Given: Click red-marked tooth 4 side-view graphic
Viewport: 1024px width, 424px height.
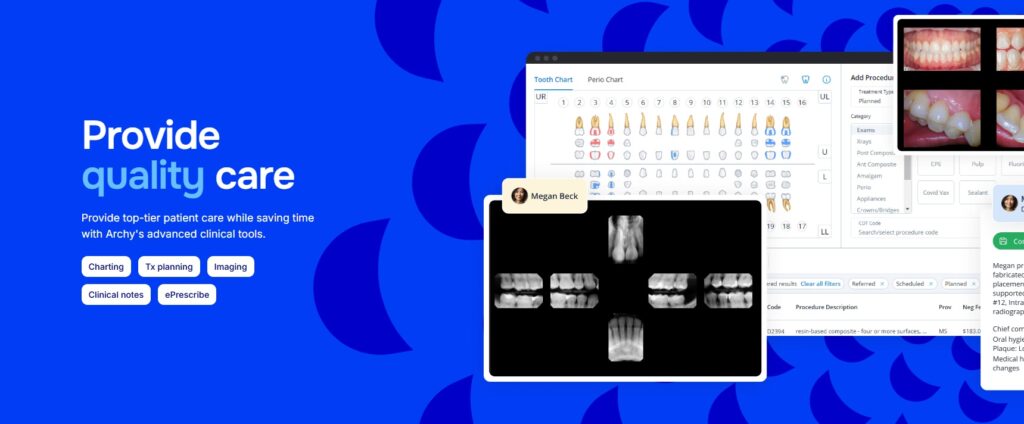Looking at the screenshot, I should click(611, 124).
